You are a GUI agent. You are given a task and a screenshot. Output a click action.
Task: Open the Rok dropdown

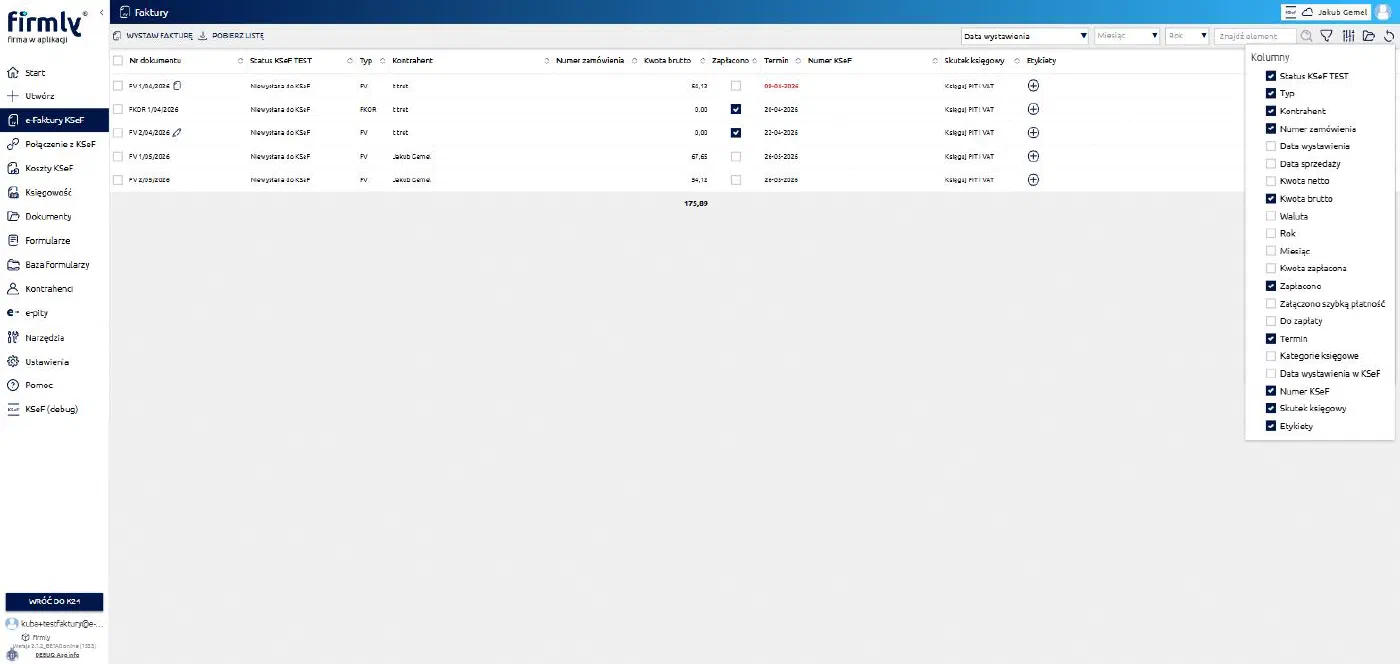click(x=1187, y=36)
